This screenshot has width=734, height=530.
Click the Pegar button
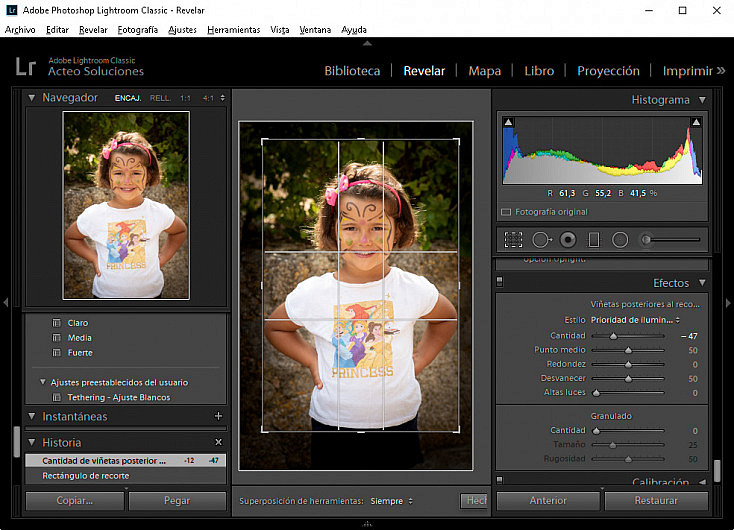pos(177,501)
